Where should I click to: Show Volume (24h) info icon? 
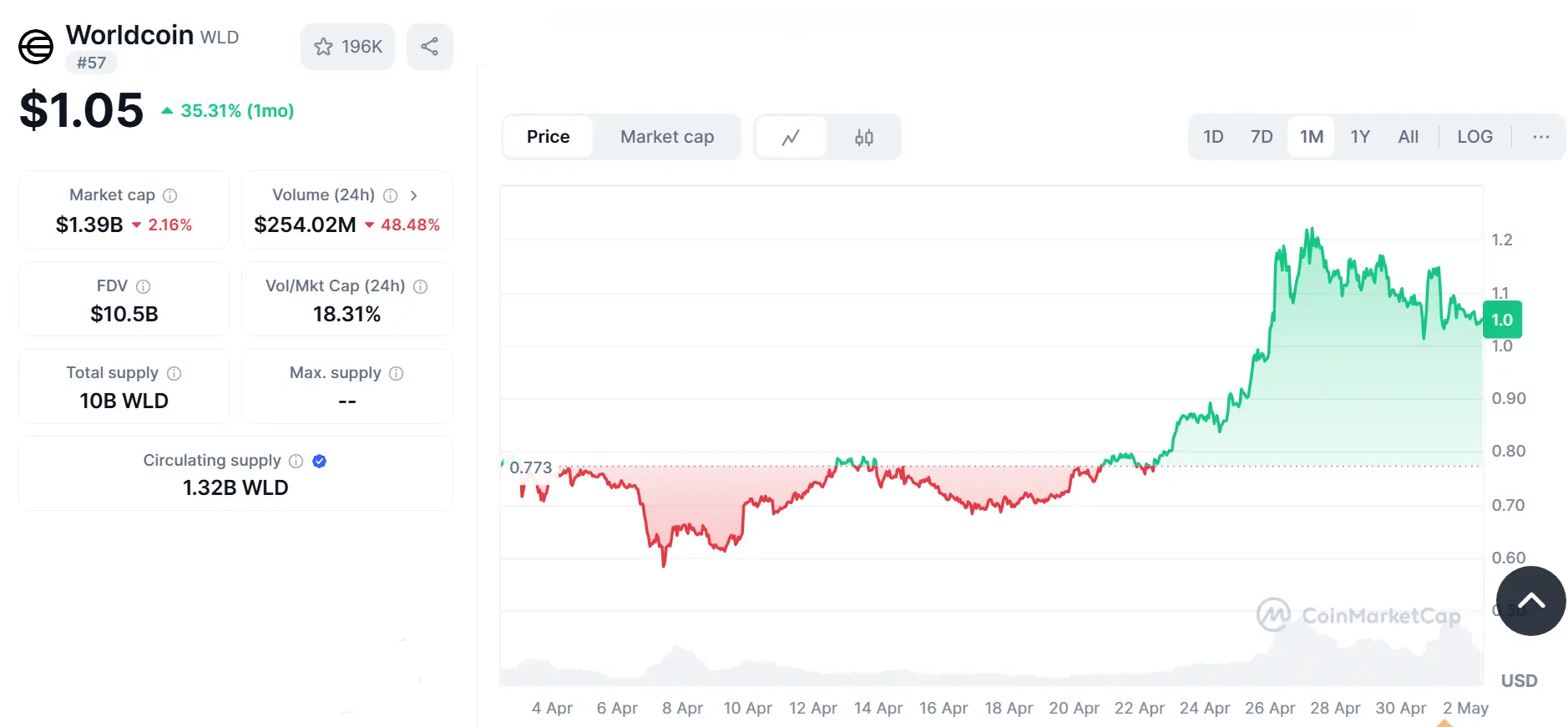point(390,195)
